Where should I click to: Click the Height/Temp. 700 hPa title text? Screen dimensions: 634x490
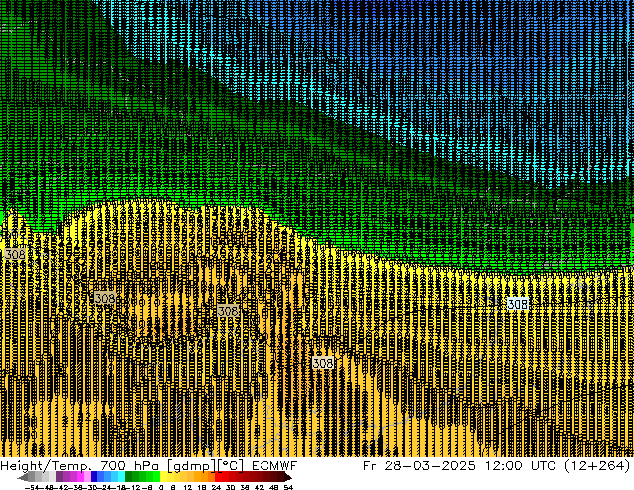pos(79,466)
